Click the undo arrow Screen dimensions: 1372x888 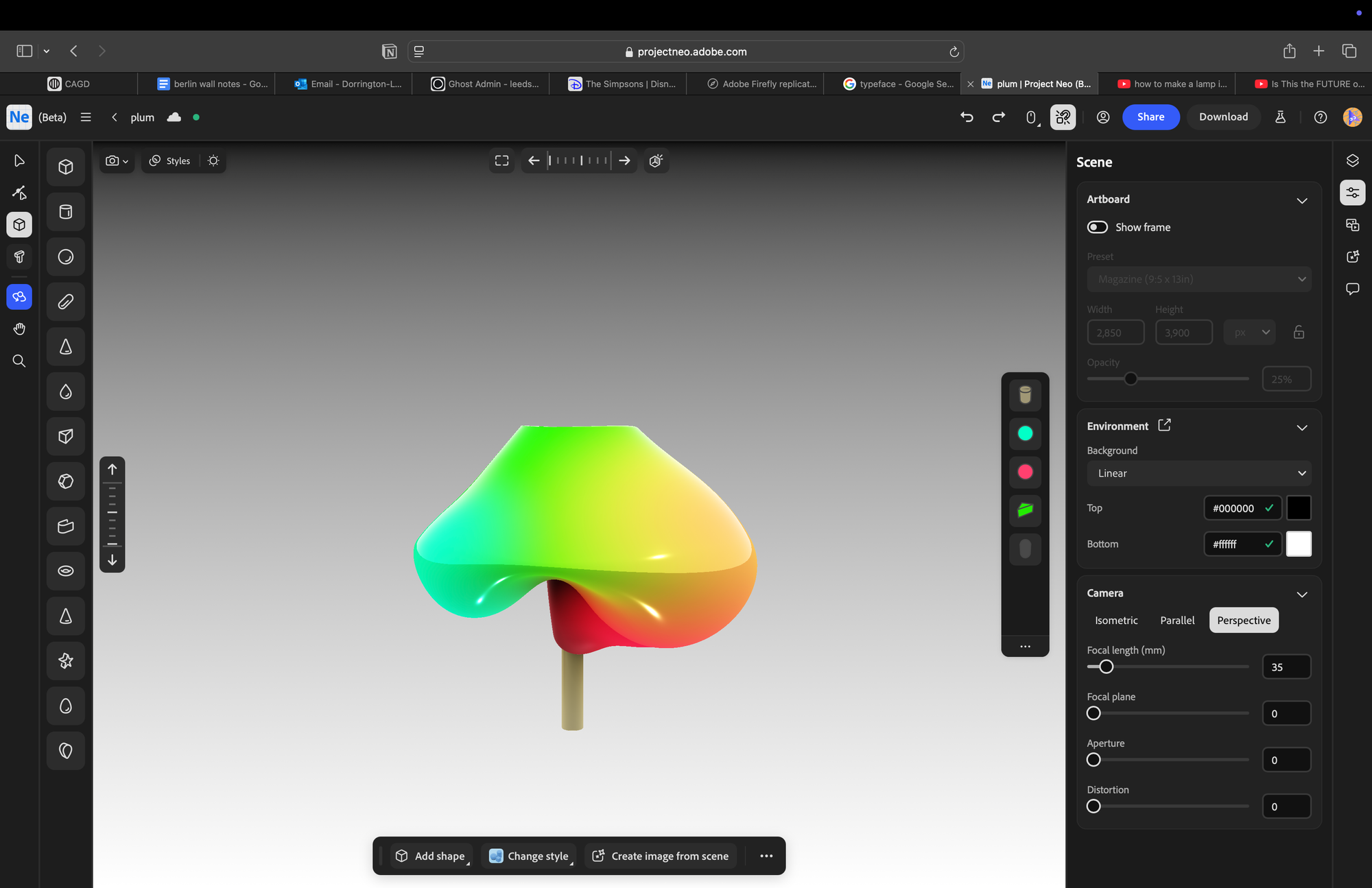[967, 117]
